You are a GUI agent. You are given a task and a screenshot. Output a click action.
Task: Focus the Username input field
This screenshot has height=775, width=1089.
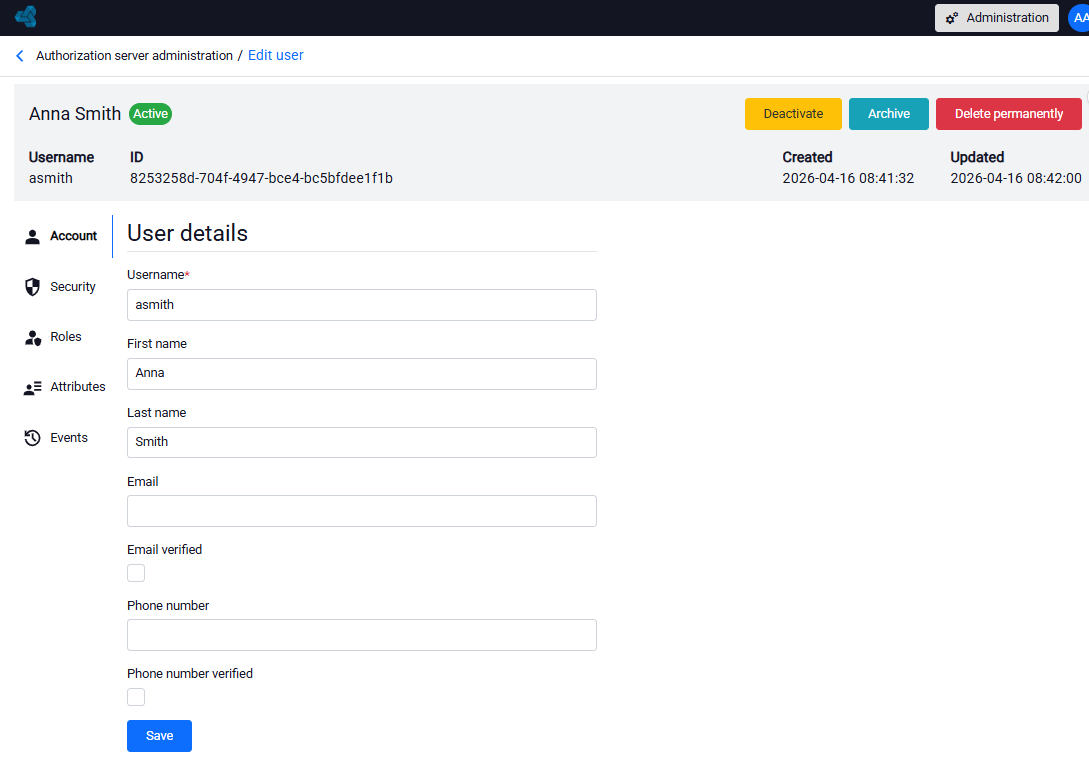(x=362, y=305)
